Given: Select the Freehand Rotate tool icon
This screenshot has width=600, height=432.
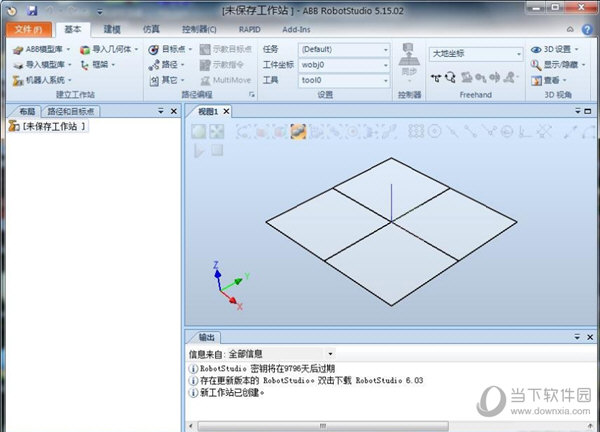Looking at the screenshot, I should click(x=450, y=78).
